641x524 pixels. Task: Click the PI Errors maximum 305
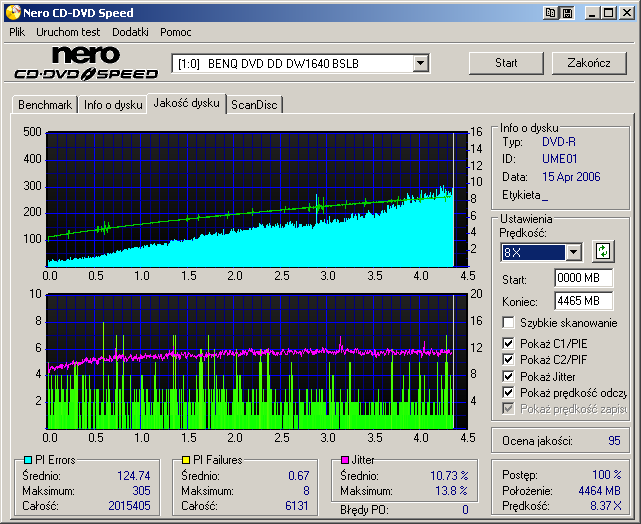141,490
